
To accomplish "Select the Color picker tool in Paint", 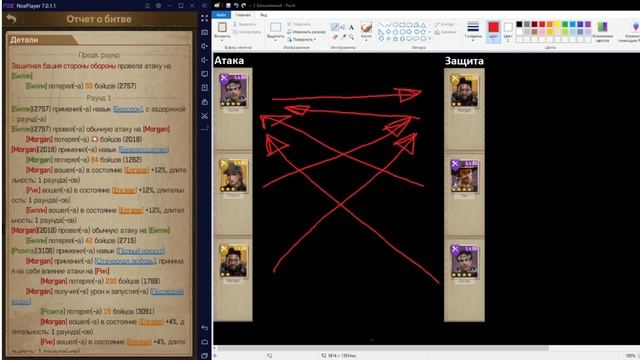I will tap(343, 37).
